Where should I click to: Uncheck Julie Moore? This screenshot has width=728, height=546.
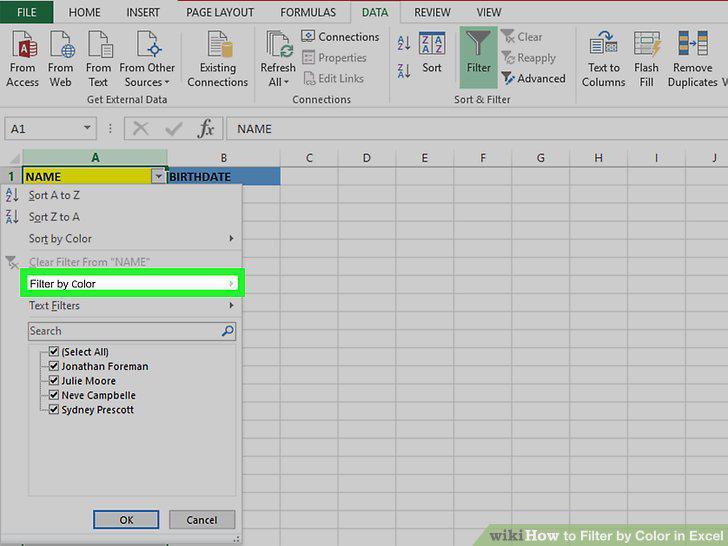[54, 380]
